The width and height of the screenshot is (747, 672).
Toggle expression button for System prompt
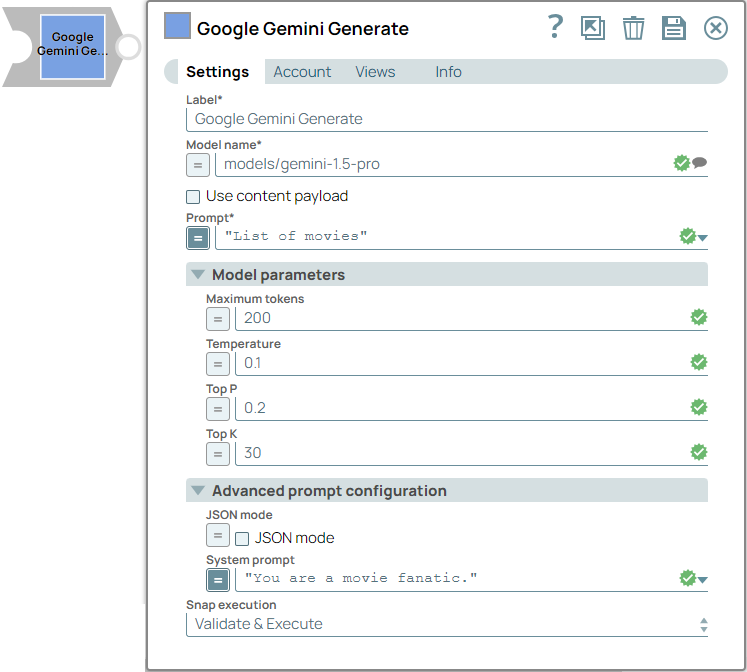[x=218, y=580]
